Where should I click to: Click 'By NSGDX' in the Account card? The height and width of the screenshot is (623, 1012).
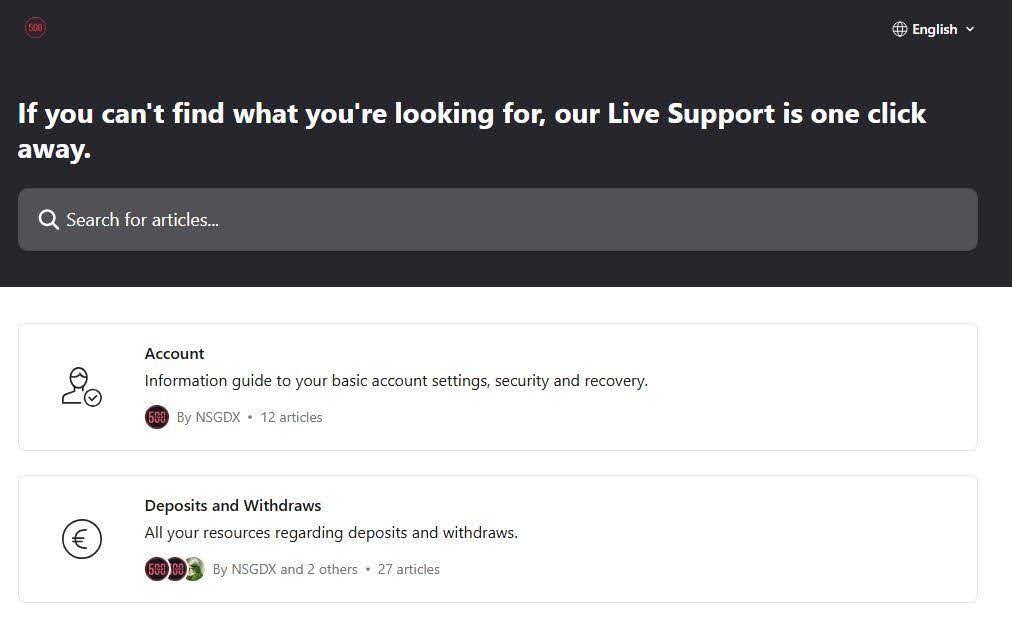click(x=208, y=417)
